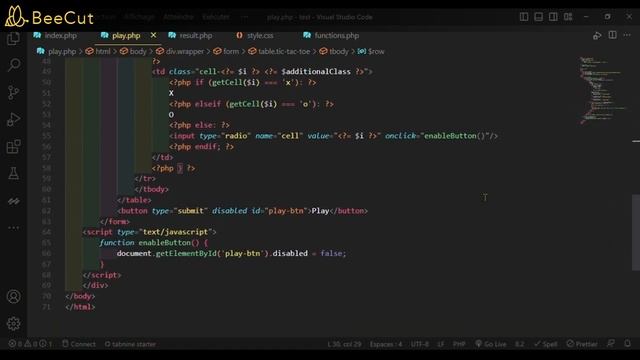Click line number 62 in the gutter
This screenshot has height=360, width=640.
point(47,211)
